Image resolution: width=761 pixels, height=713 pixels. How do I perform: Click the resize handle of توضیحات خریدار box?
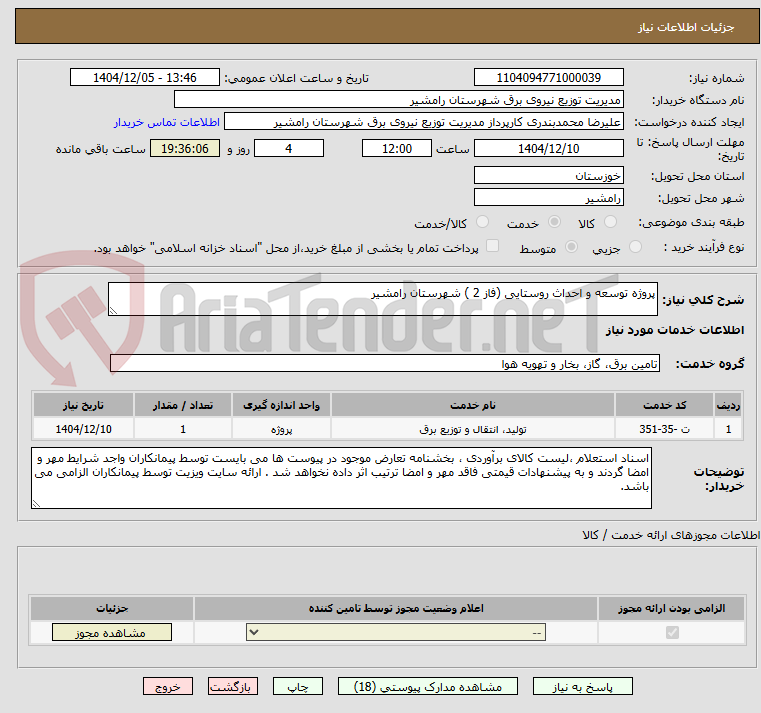pos(36,504)
